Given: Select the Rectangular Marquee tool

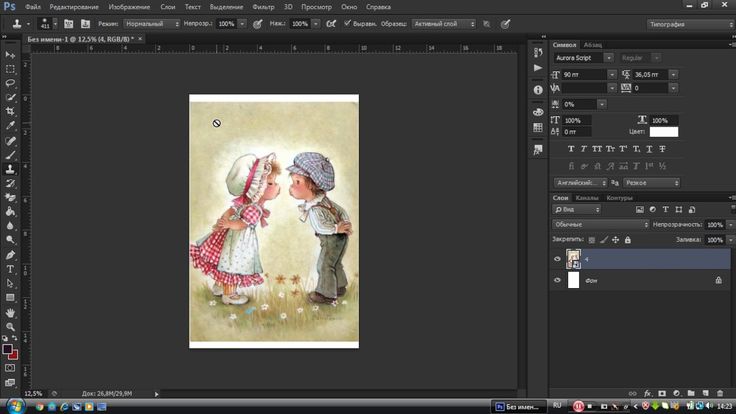Looking at the screenshot, I should click(10, 69).
